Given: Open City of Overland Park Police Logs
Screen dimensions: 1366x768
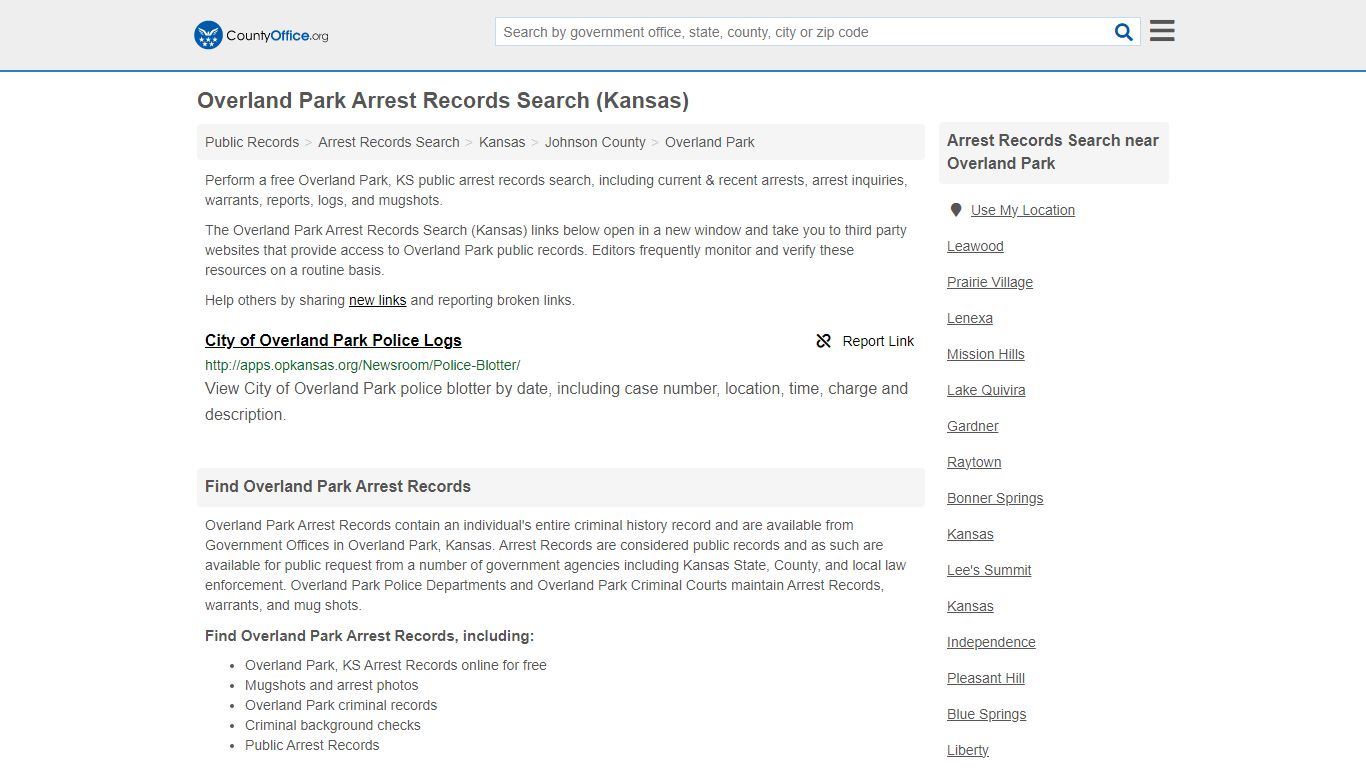Looking at the screenshot, I should [333, 340].
